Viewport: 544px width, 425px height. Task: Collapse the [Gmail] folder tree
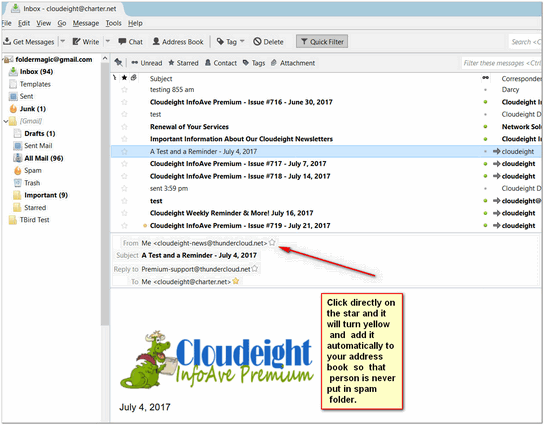click(x=6, y=121)
